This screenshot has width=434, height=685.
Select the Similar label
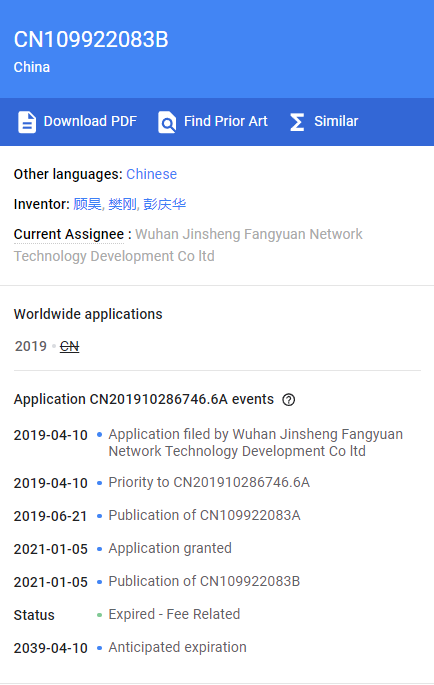(x=336, y=121)
